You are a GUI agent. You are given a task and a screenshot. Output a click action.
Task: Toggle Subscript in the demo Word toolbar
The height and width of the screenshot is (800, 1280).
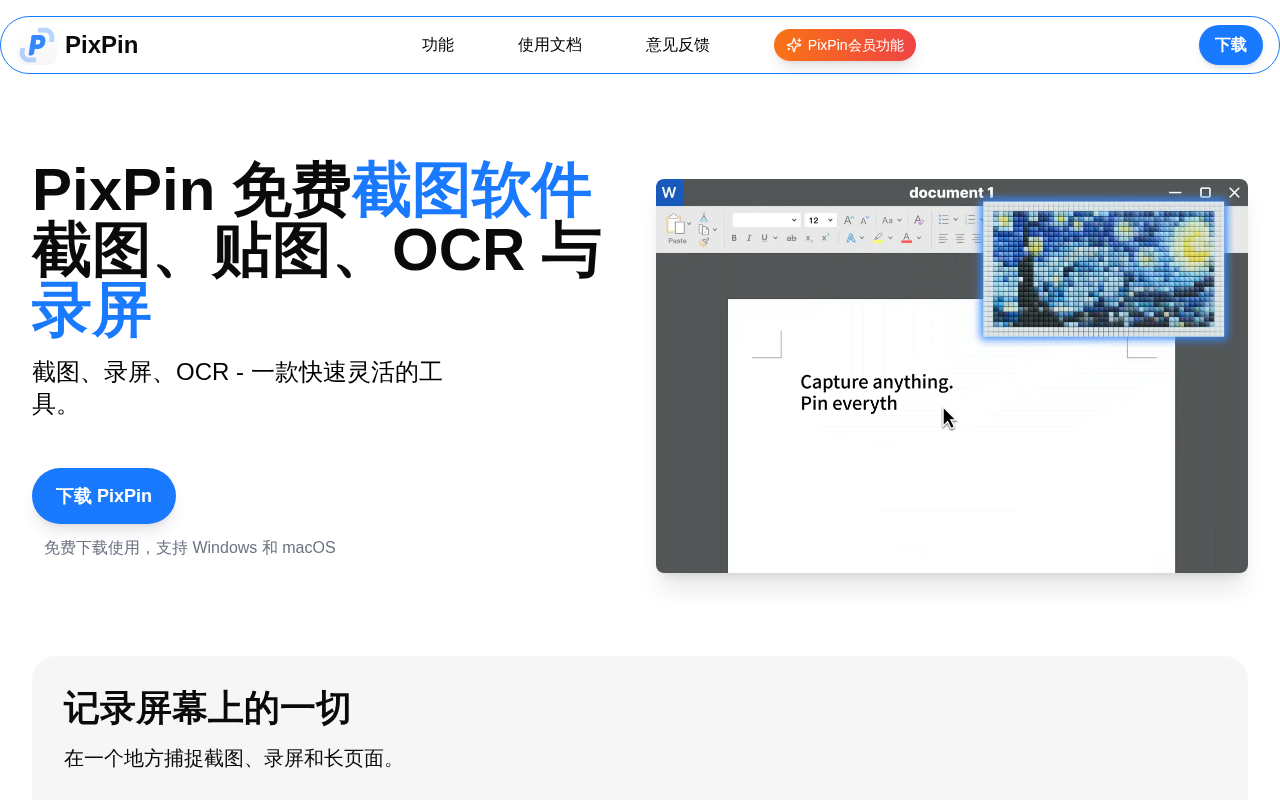point(809,238)
